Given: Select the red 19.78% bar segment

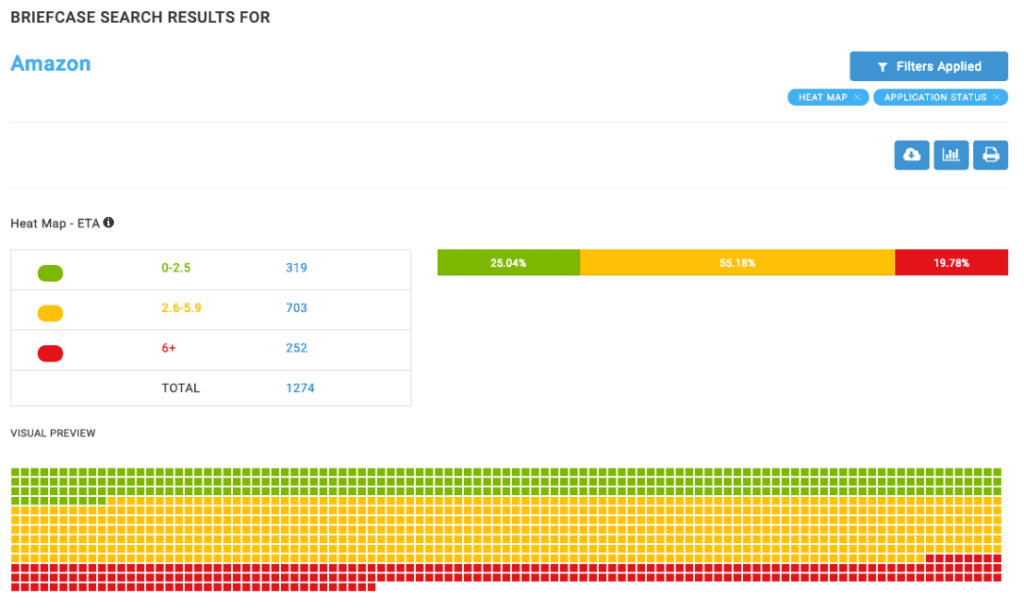Looking at the screenshot, I should pyautogui.click(x=952, y=263).
